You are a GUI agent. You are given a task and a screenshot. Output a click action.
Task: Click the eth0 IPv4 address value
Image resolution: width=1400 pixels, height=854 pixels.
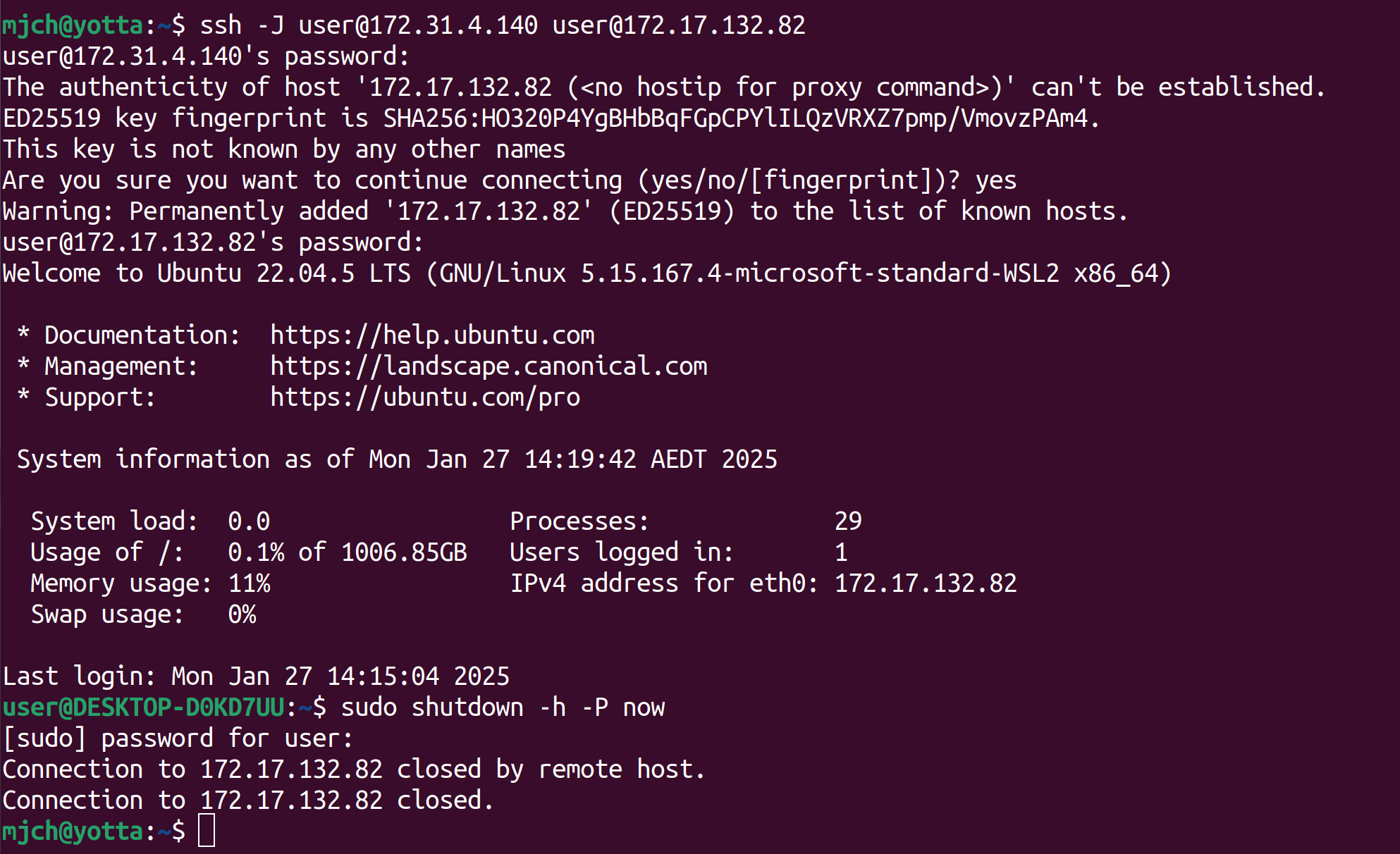pyautogui.click(x=925, y=583)
